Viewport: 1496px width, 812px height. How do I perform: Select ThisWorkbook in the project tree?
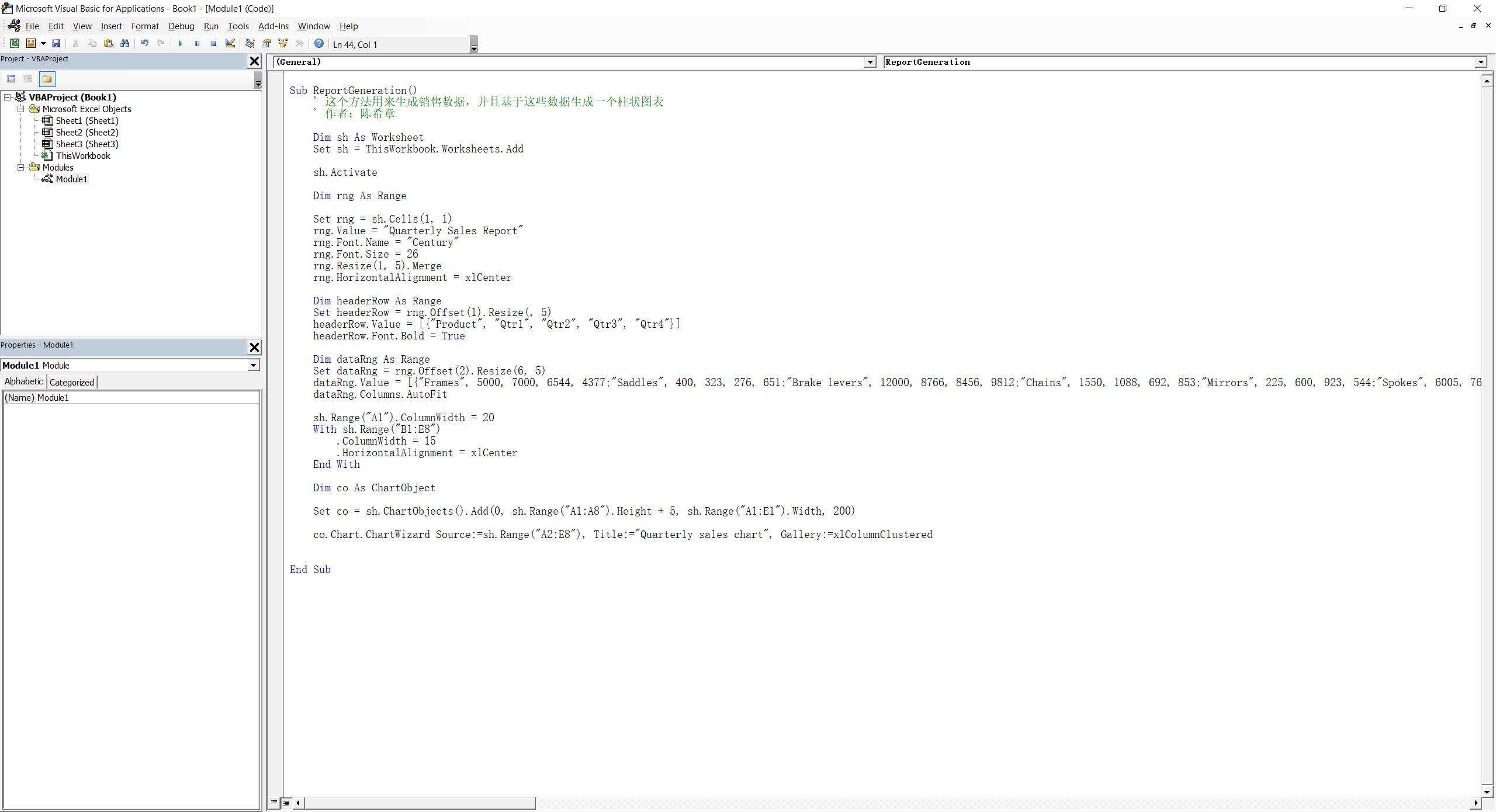point(82,155)
